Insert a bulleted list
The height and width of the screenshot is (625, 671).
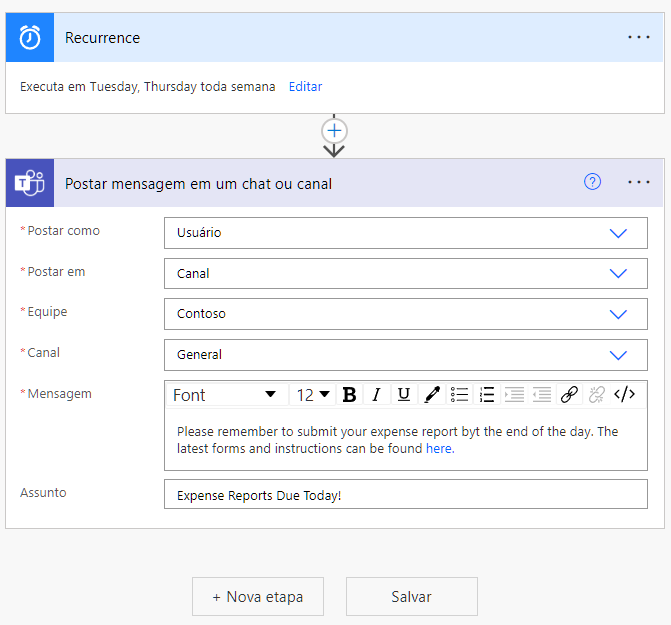click(459, 395)
